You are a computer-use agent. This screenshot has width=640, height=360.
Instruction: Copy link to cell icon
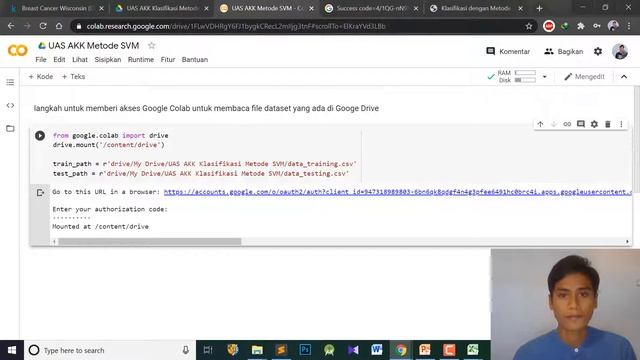(x=567, y=124)
